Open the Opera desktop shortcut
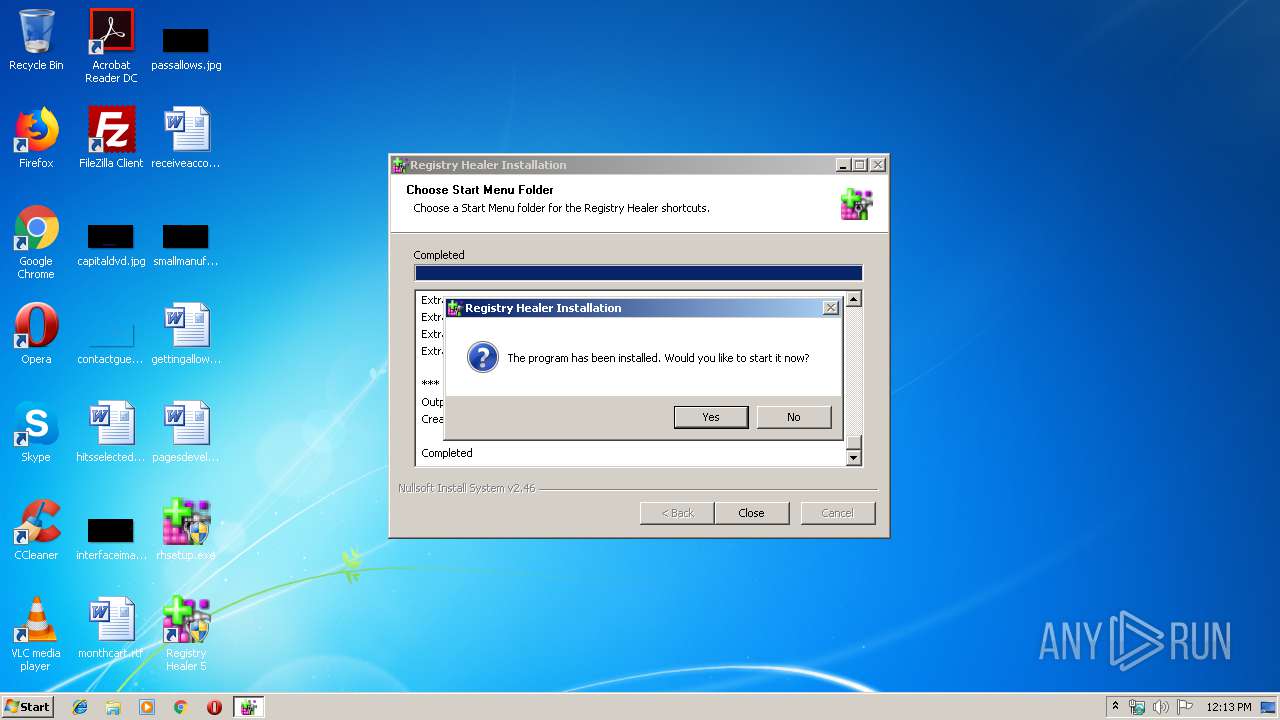This screenshot has height=720, width=1280. (36, 334)
